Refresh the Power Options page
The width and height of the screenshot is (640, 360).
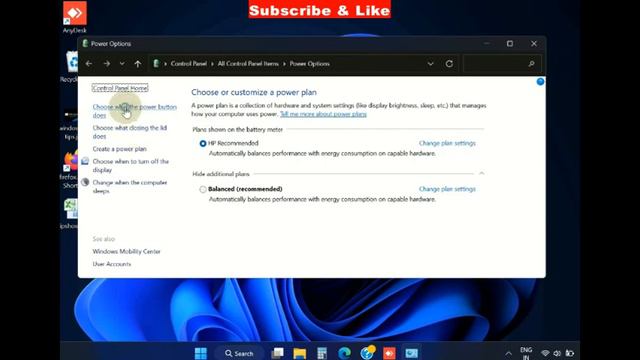(x=449, y=64)
